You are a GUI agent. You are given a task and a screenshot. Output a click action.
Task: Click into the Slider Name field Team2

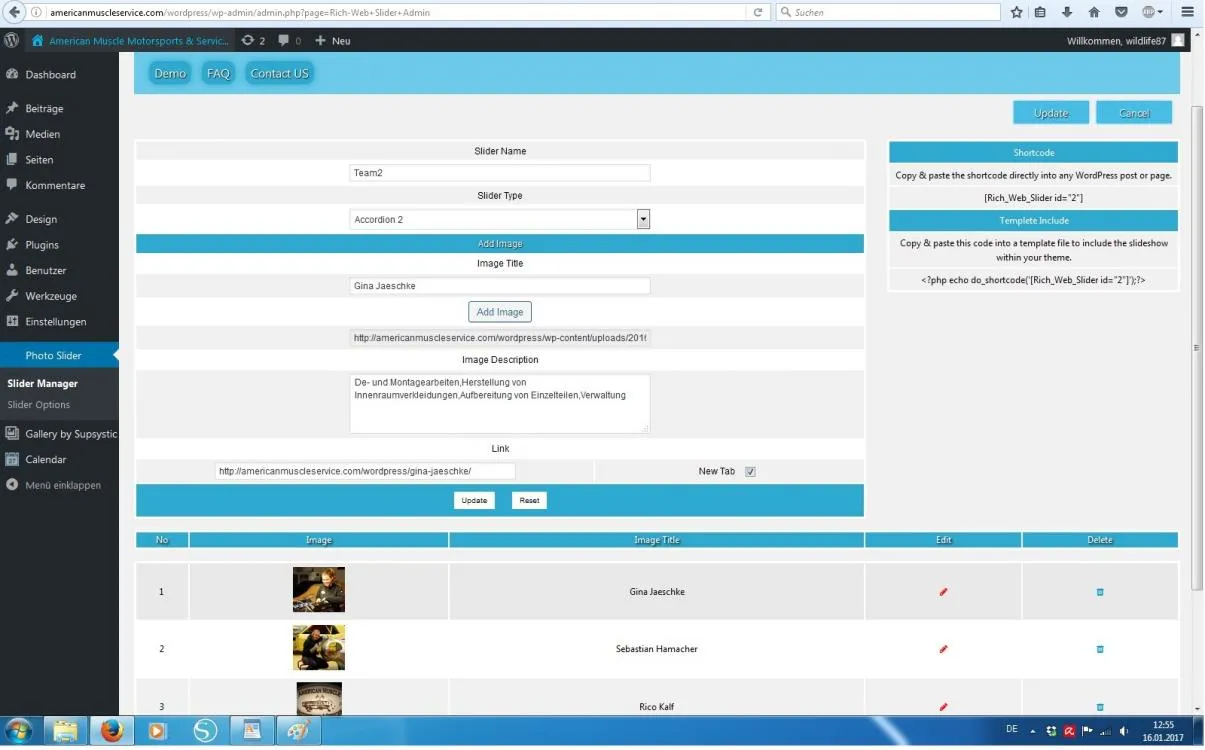[x=500, y=173]
